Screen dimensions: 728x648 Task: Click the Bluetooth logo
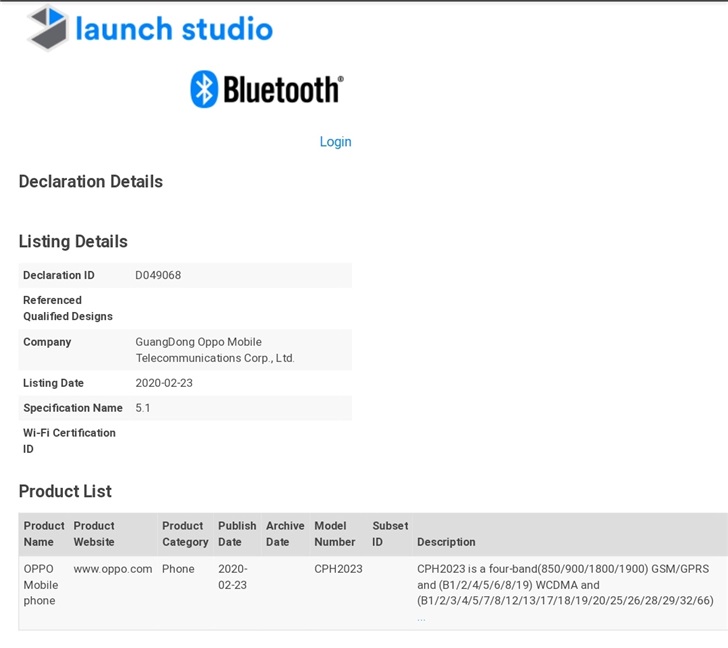[267, 89]
